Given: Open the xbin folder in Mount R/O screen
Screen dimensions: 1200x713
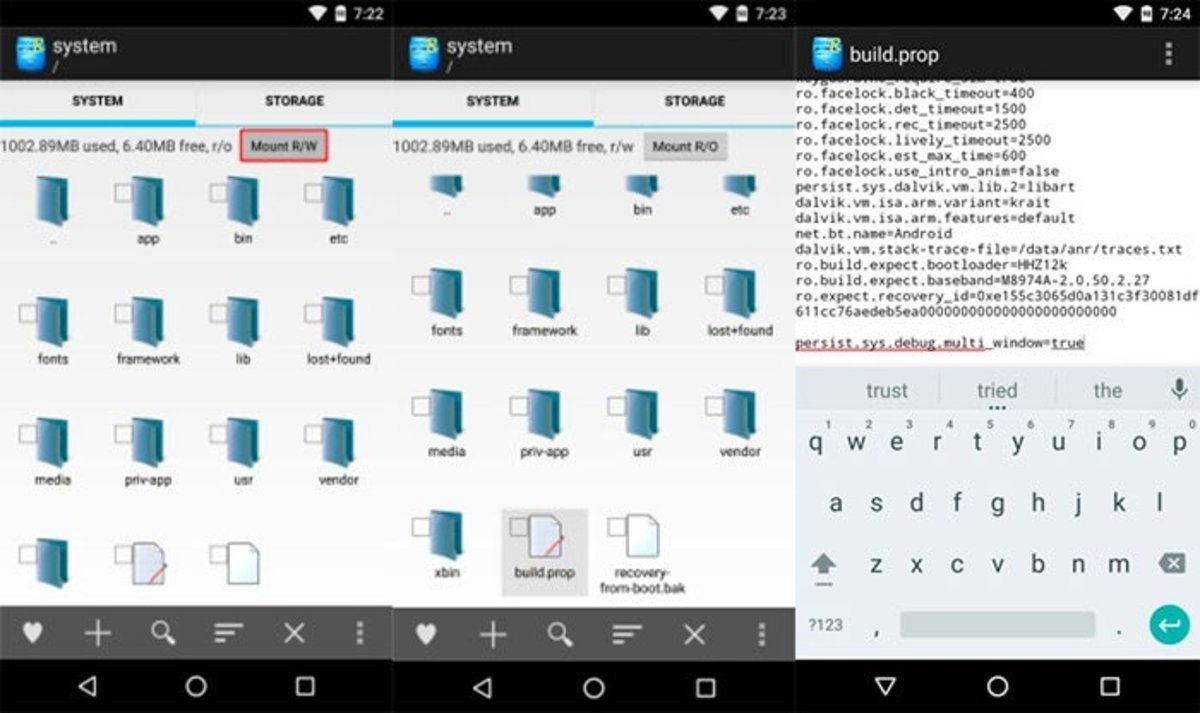Looking at the screenshot, I should [446, 546].
